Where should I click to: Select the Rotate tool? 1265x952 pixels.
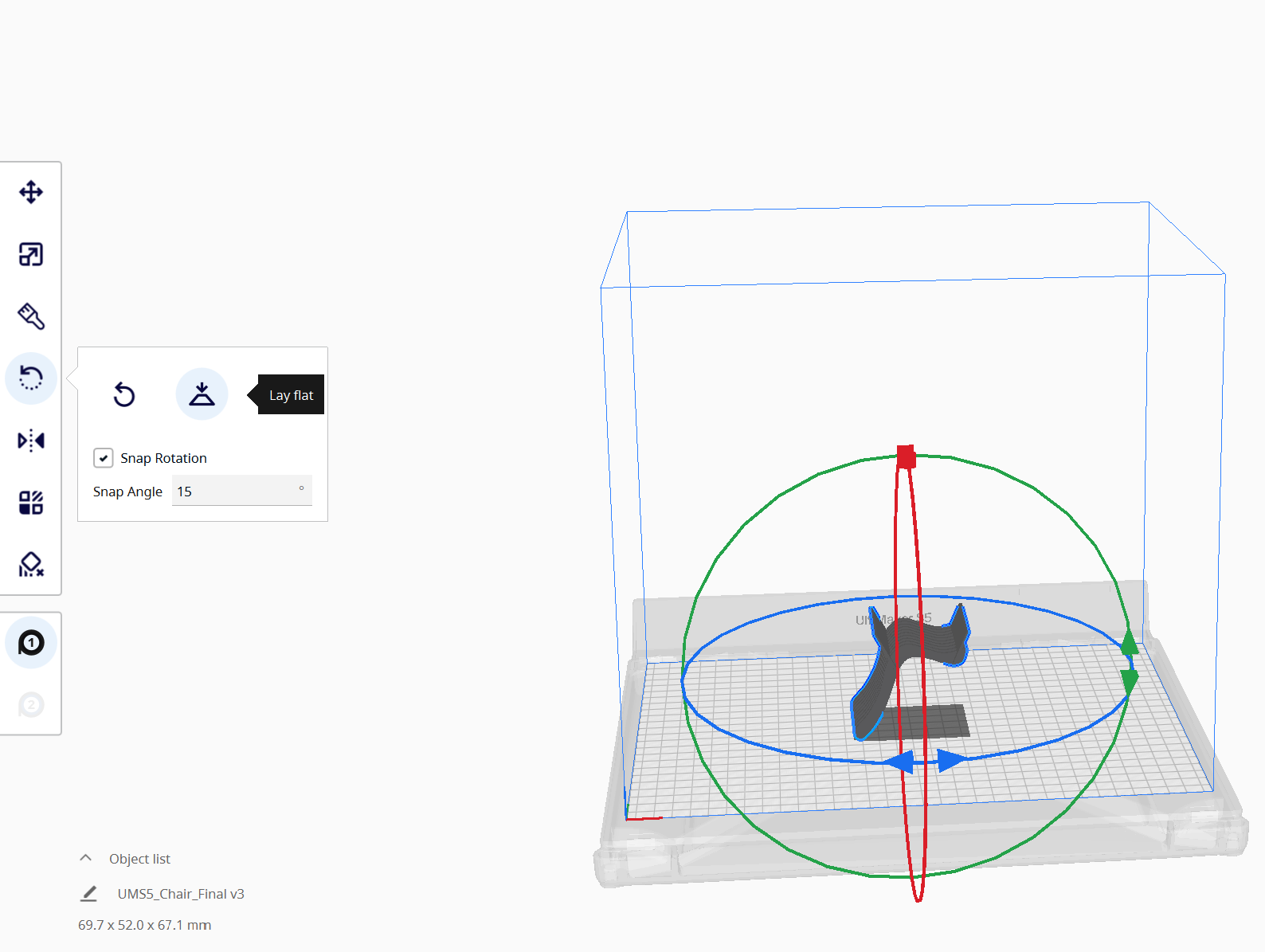coord(31,378)
